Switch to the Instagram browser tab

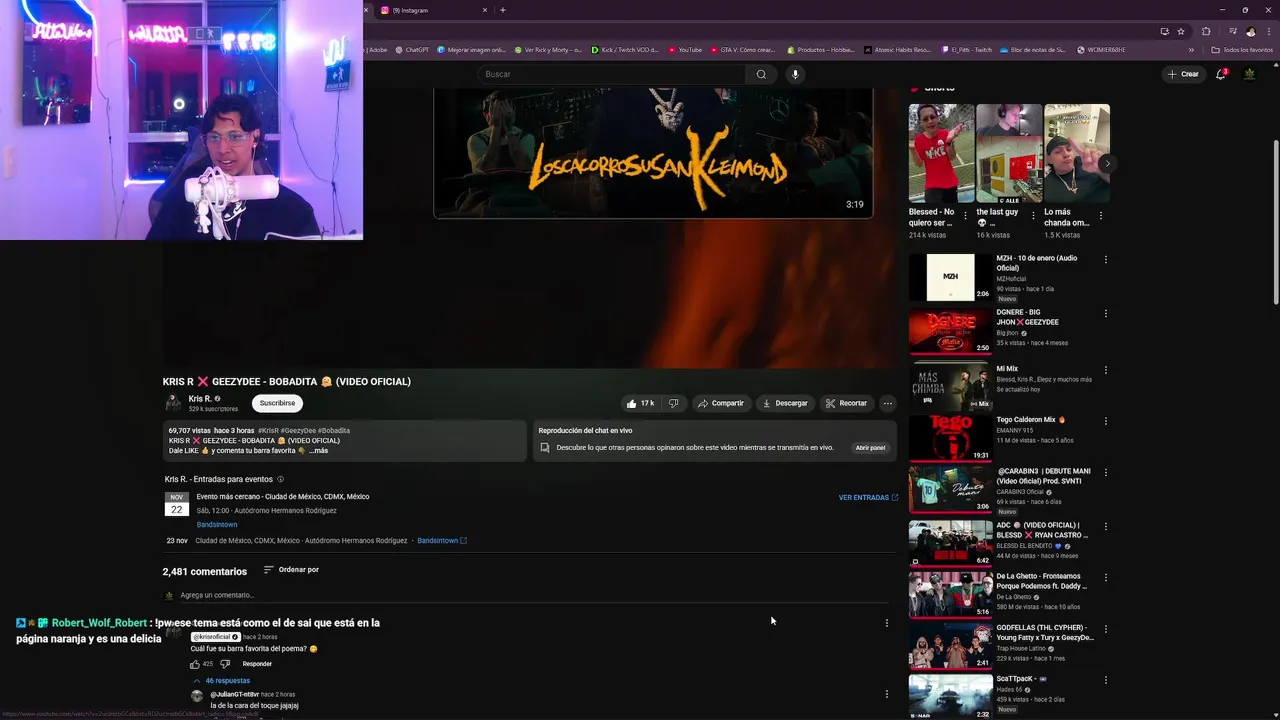(x=432, y=10)
